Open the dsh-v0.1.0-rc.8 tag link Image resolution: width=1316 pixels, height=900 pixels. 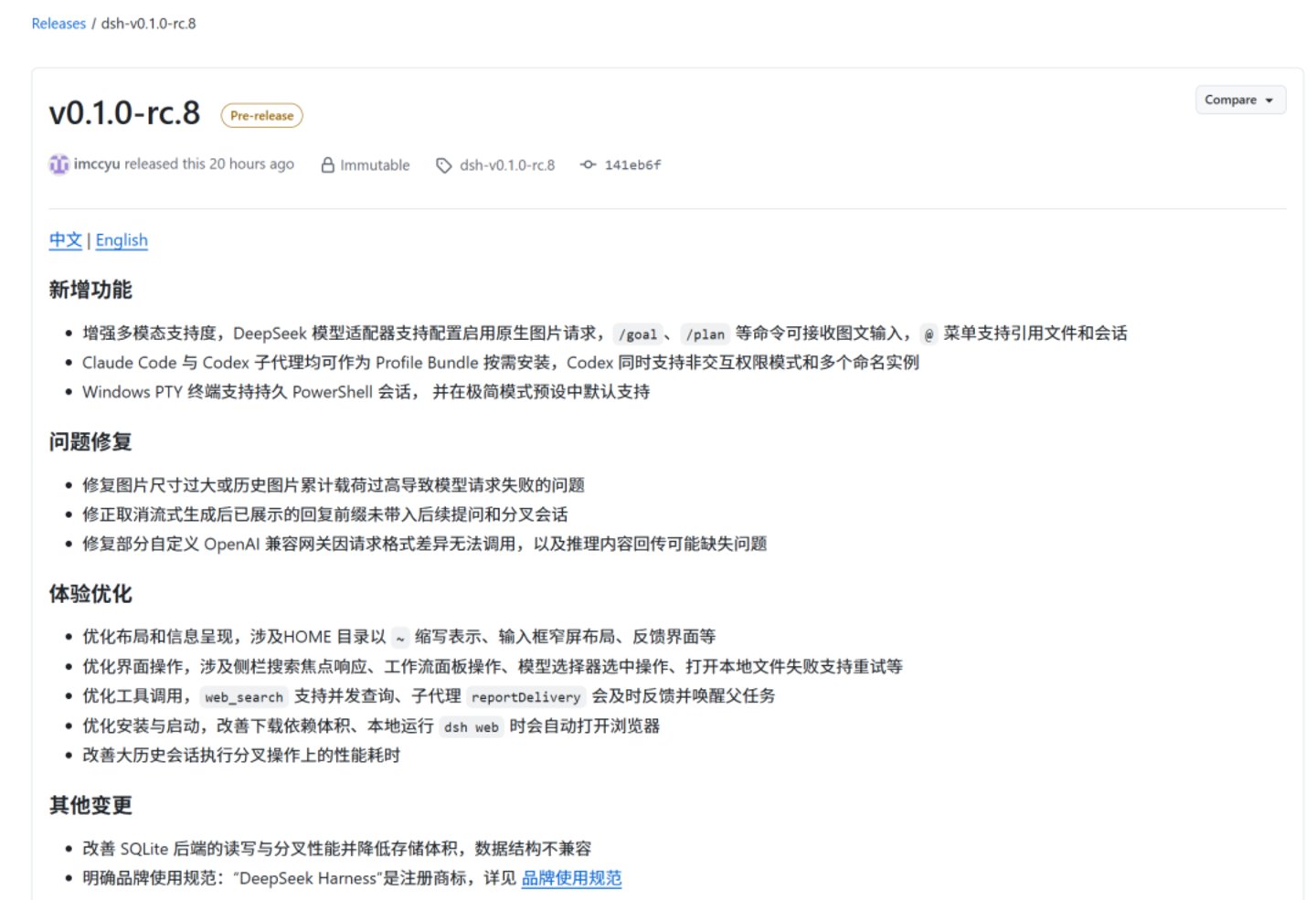click(x=507, y=165)
